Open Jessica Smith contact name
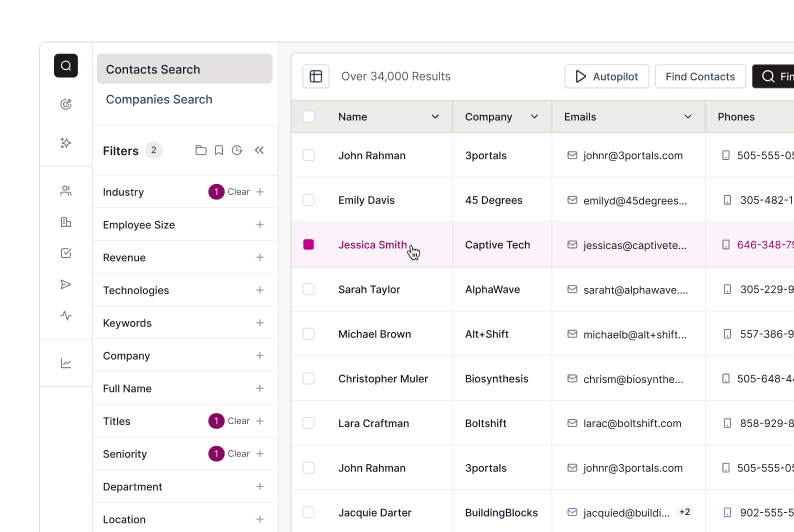Image resolution: width=794 pixels, height=532 pixels. click(372, 244)
